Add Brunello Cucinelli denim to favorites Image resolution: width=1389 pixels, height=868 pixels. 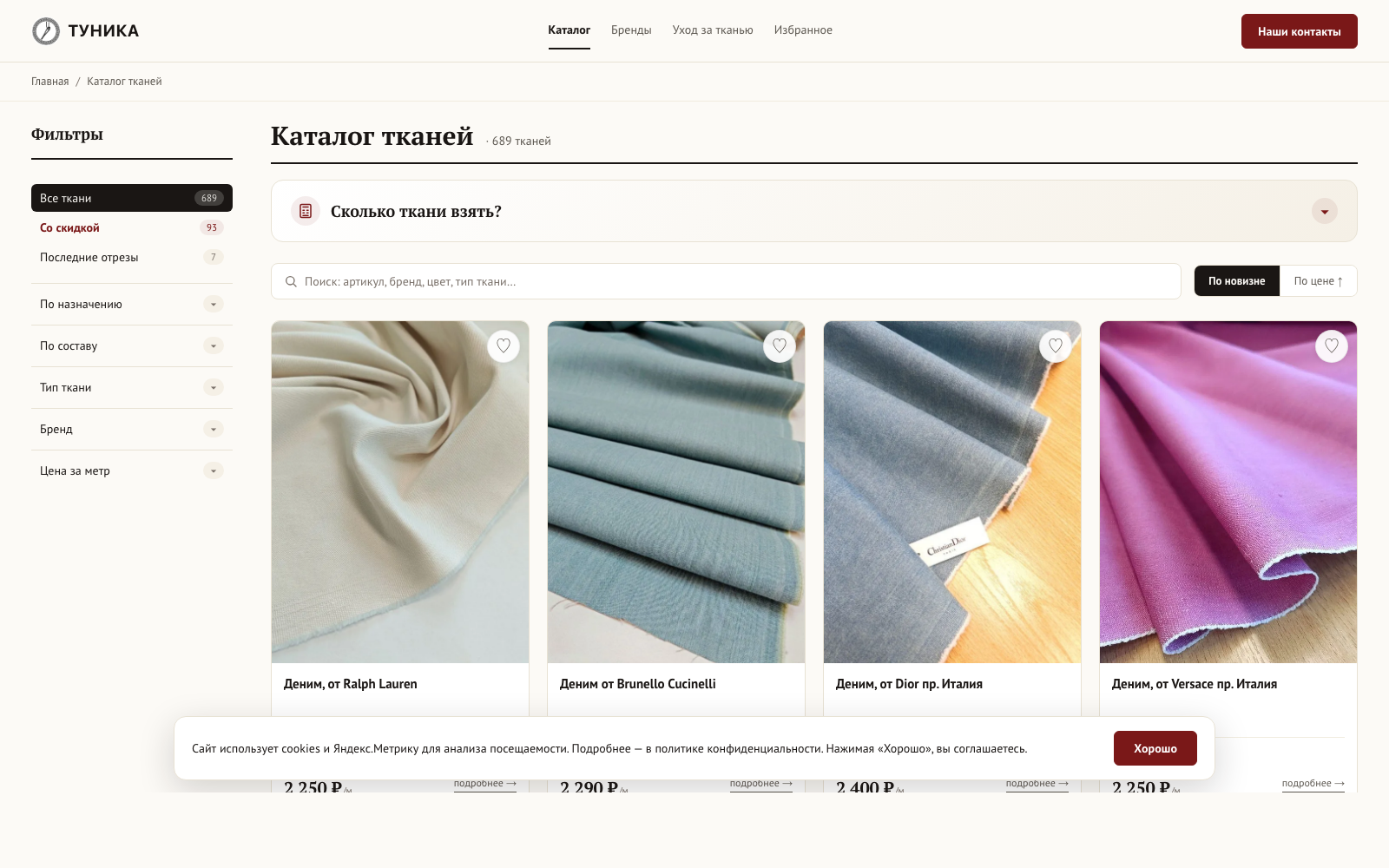780,346
